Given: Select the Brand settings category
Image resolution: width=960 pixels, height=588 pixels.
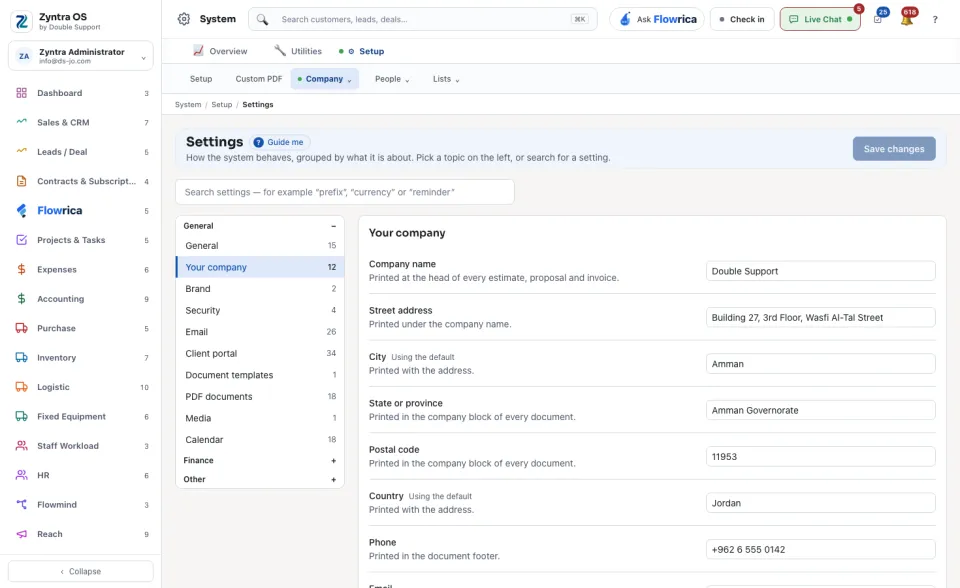Looking at the screenshot, I should click(260, 288).
